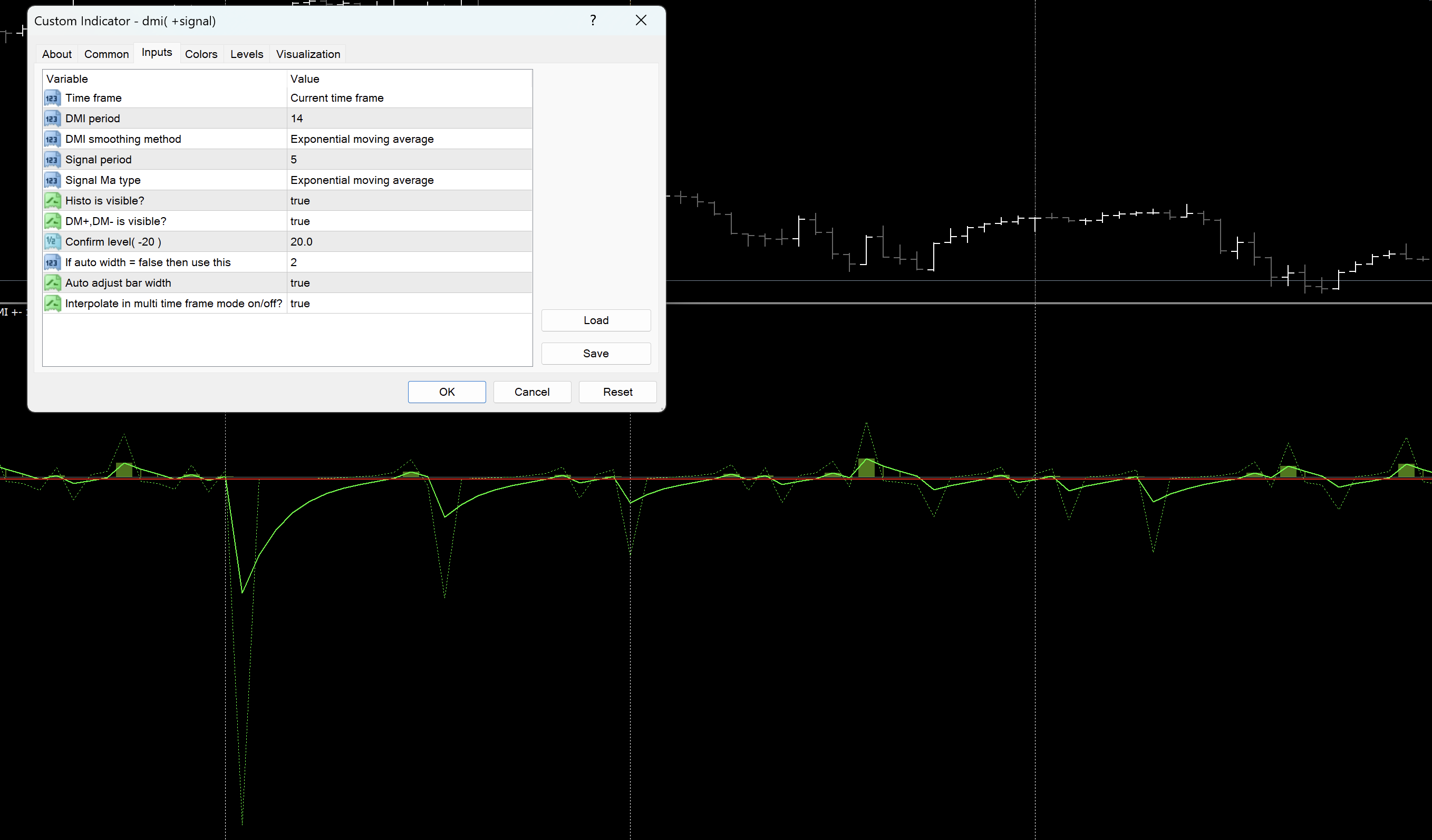This screenshot has height=840, width=1432.
Task: Select the DMI period value field 14
Action: 297,119
